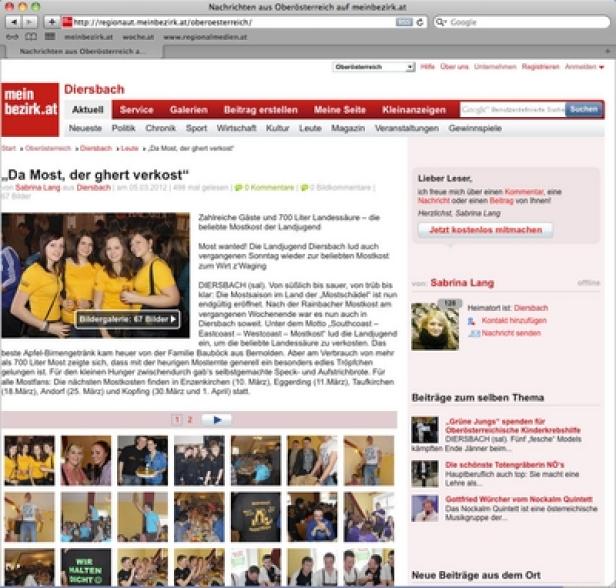Select the Sport subcategory
This screenshot has width=616, height=588.
click(x=196, y=128)
